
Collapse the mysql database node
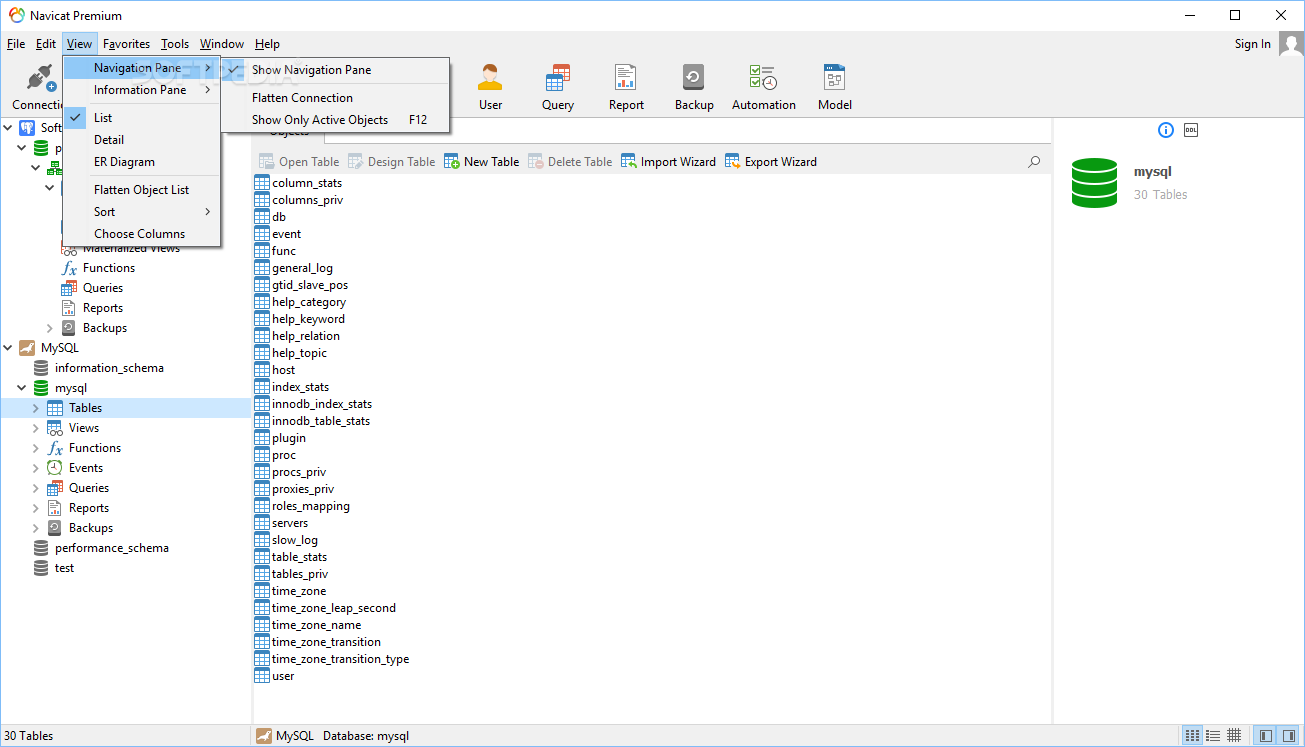23,388
